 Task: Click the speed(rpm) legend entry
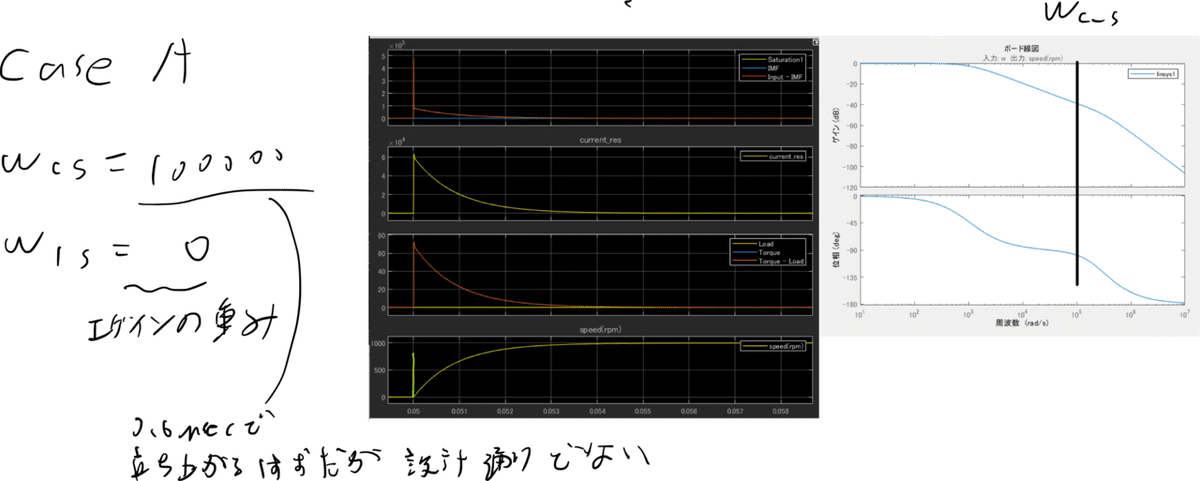(x=774, y=347)
